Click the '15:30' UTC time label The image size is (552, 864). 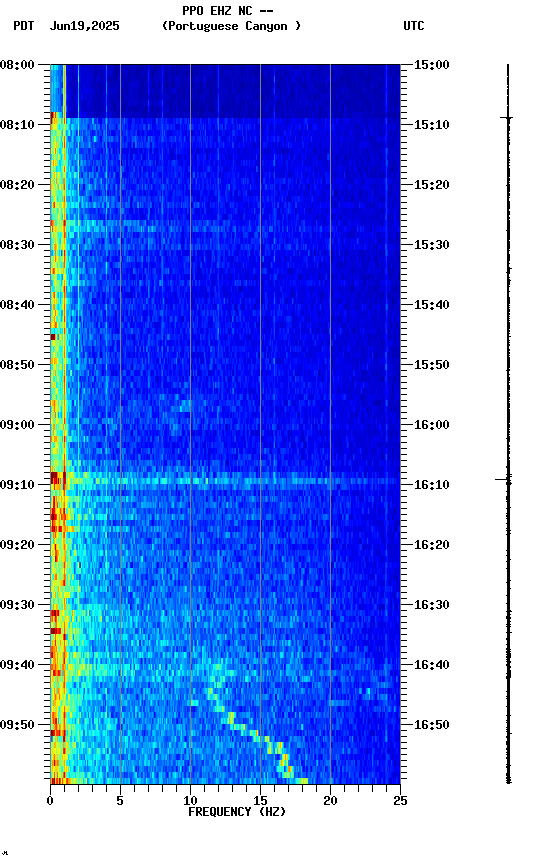[x=431, y=245]
